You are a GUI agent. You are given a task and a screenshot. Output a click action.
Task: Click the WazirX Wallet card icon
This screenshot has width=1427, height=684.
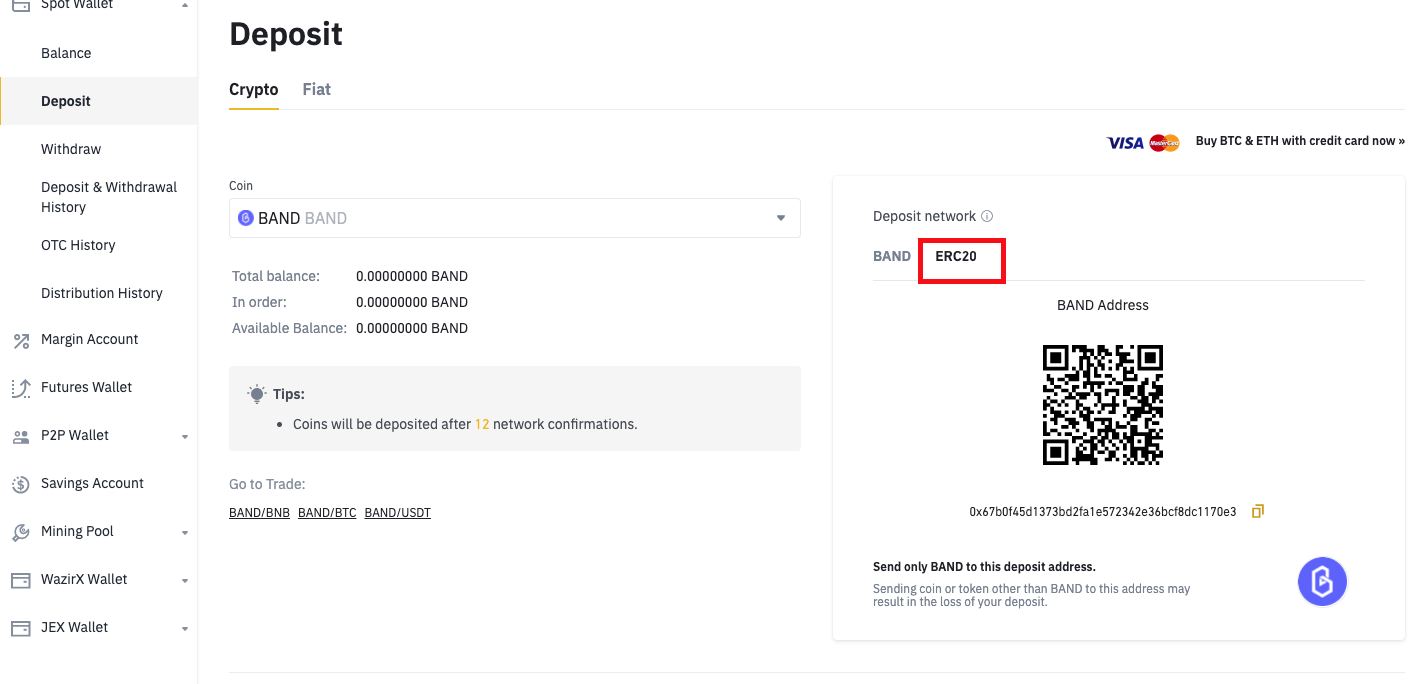click(20, 580)
